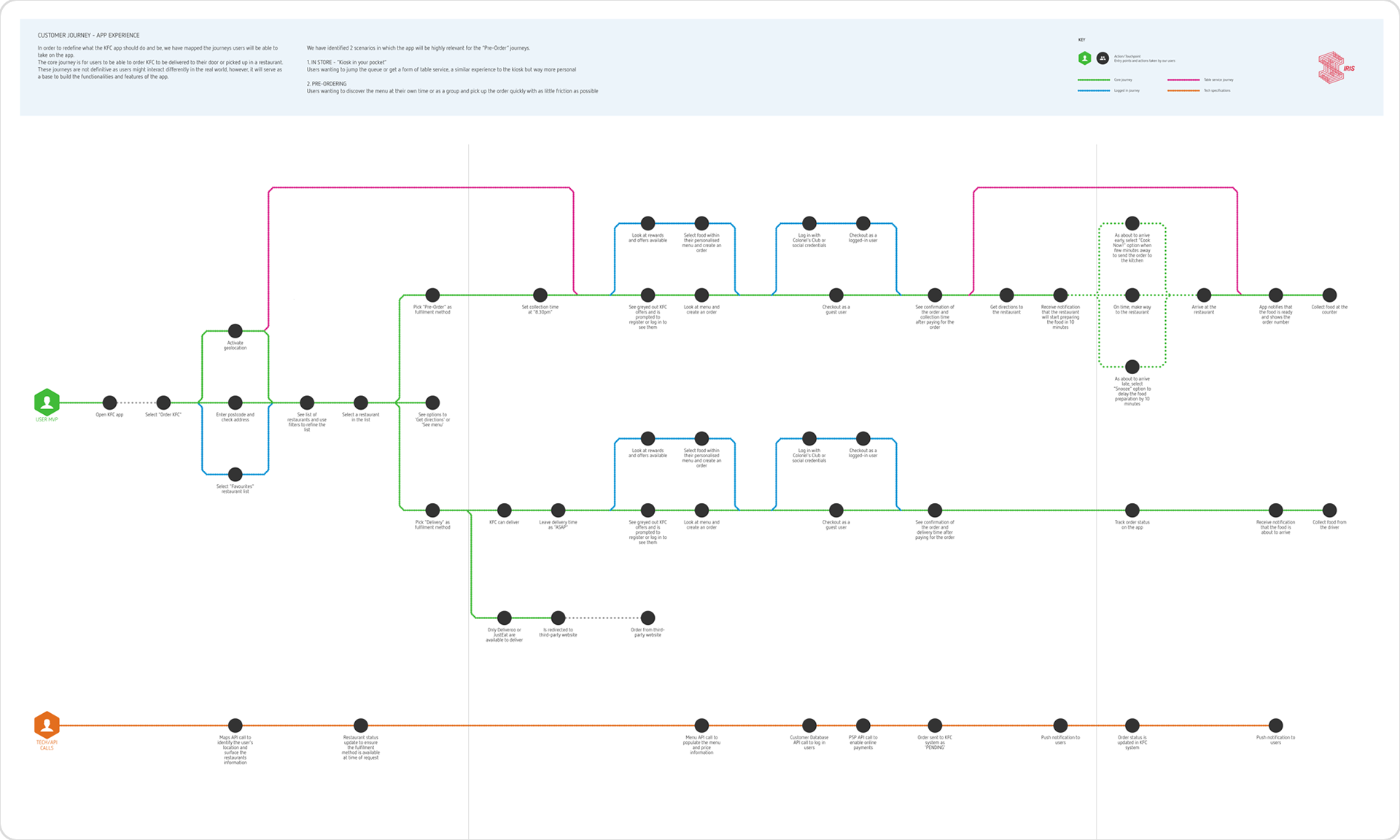Image resolution: width=1400 pixels, height=840 pixels.
Task: Click the orange TECH/API CALLS hexagon icon
Action: [x=47, y=726]
